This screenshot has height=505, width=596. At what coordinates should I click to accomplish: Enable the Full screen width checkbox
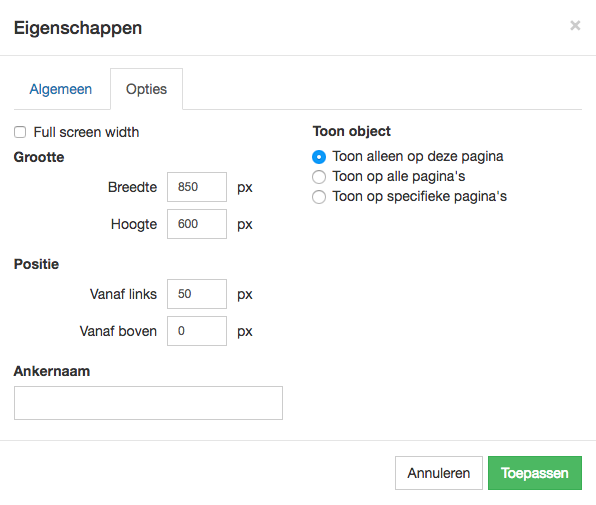[x=20, y=132]
